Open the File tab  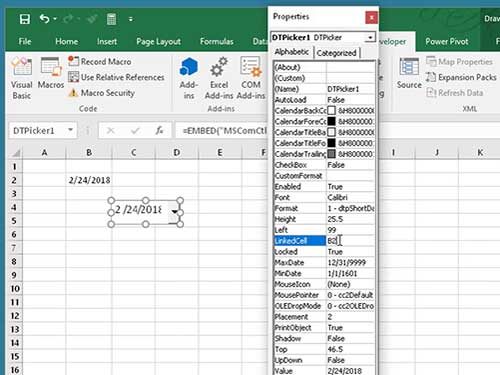pos(25,41)
